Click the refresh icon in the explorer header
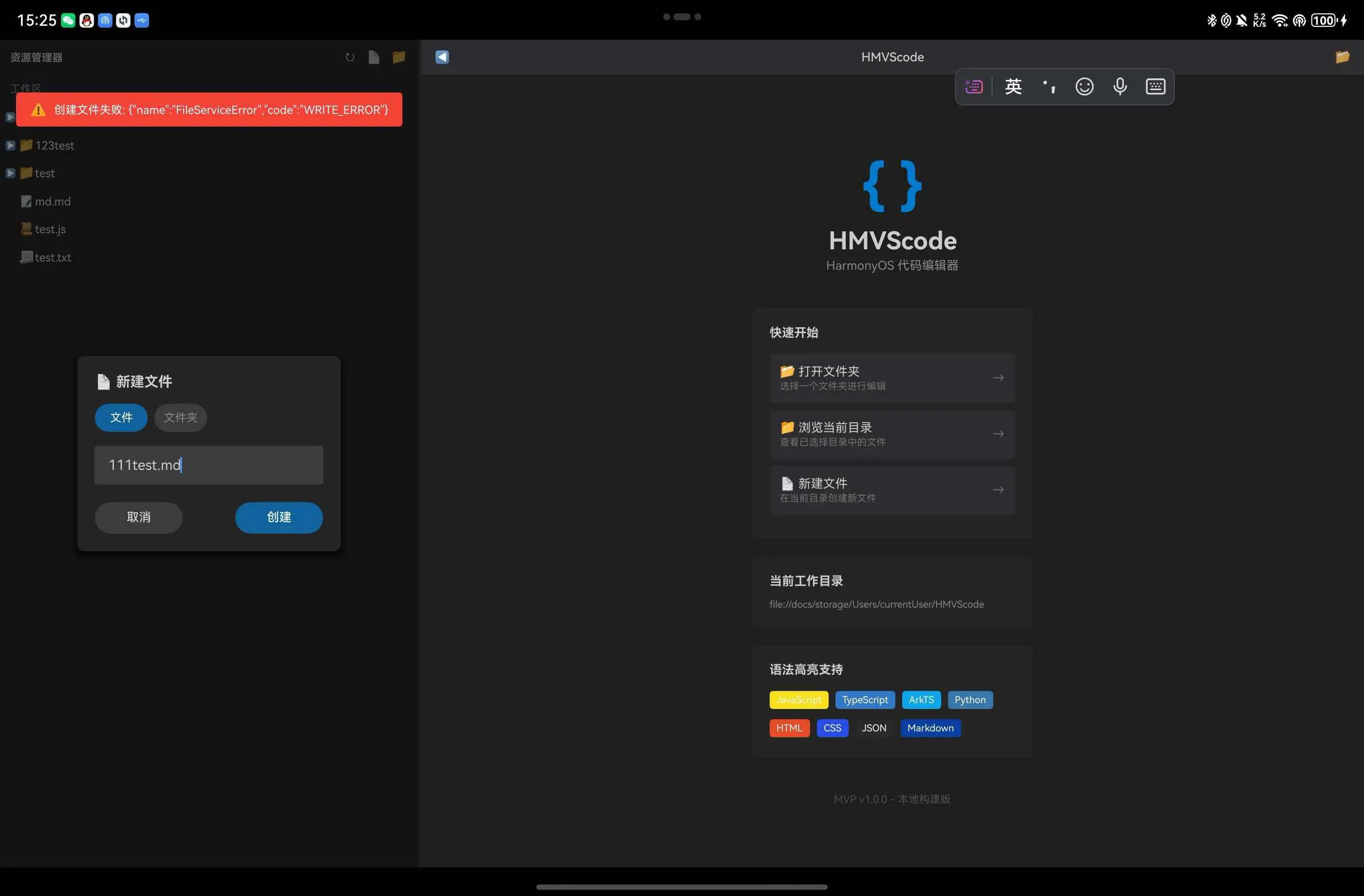Viewport: 1364px width, 896px height. coord(350,57)
